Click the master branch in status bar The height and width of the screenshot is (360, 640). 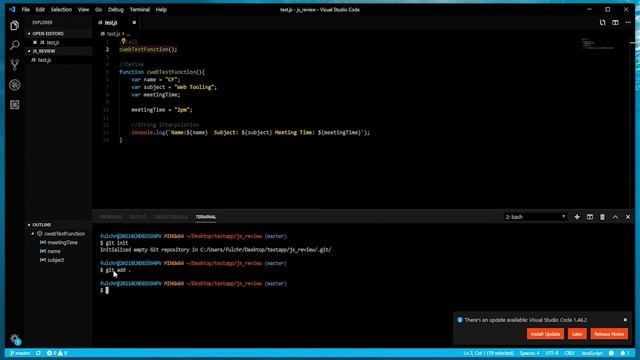[20, 353]
